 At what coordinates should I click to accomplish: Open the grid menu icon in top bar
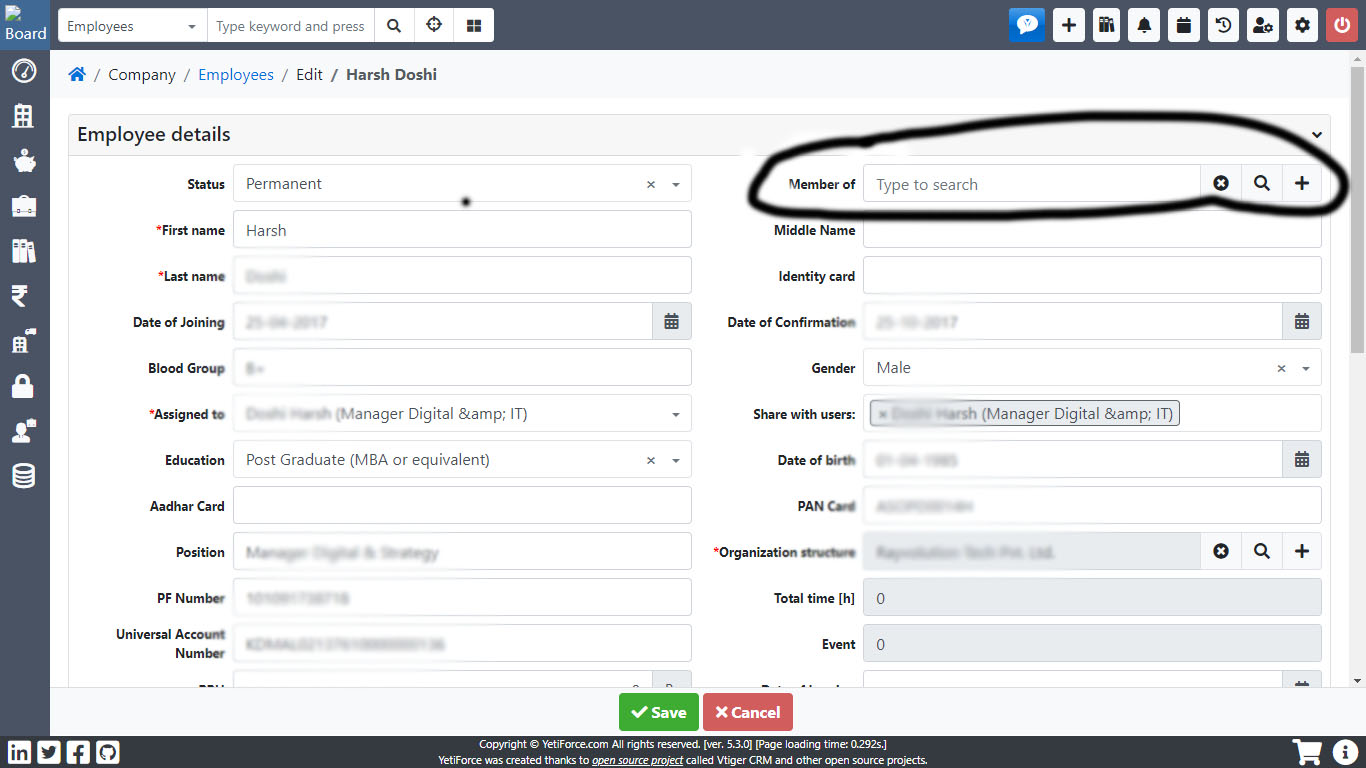pos(474,26)
